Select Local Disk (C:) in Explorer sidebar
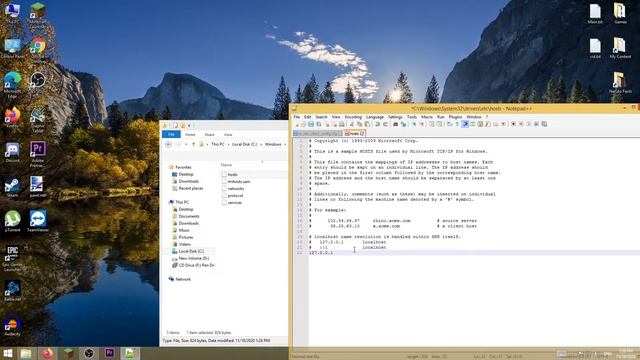This screenshot has width=640, height=360. 191,251
